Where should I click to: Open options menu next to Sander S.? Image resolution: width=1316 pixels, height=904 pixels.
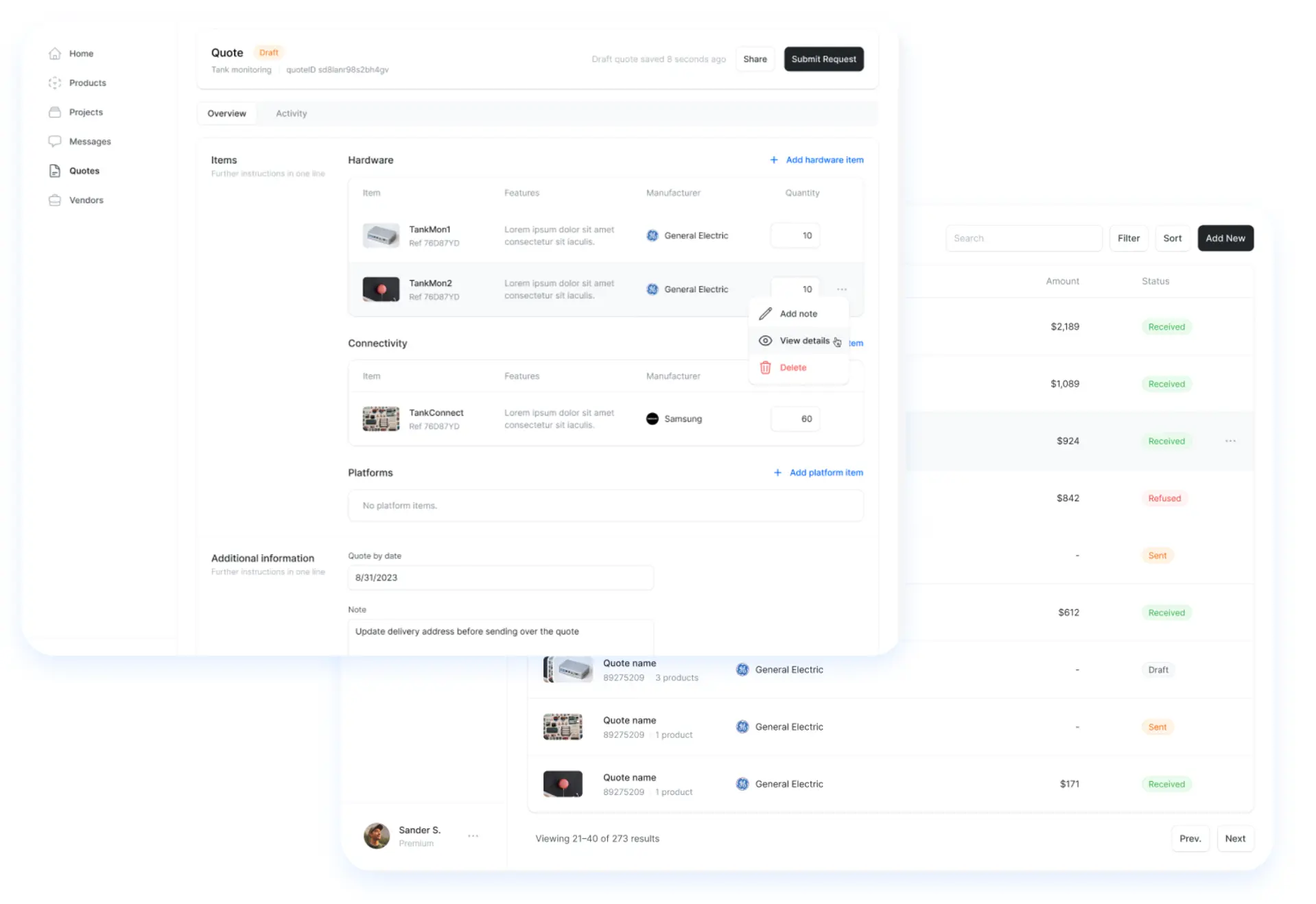pos(473,836)
